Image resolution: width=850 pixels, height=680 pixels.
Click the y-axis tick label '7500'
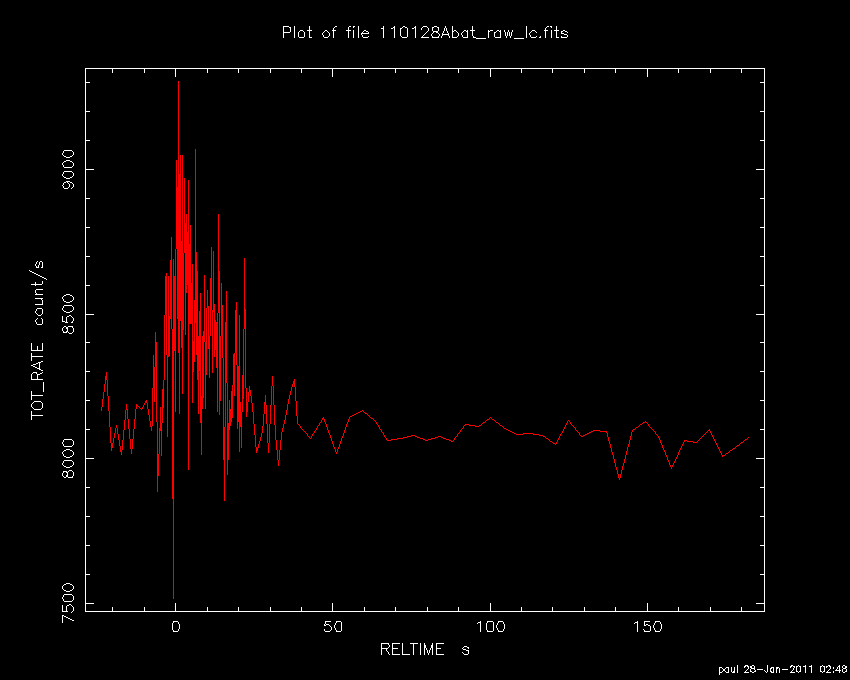click(x=69, y=603)
